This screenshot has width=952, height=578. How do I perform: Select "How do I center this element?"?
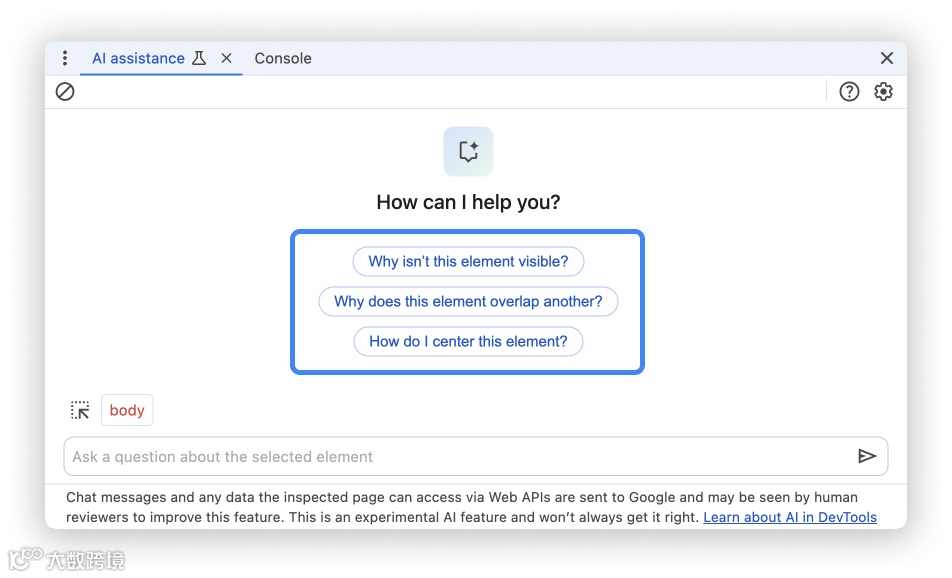[x=468, y=342]
